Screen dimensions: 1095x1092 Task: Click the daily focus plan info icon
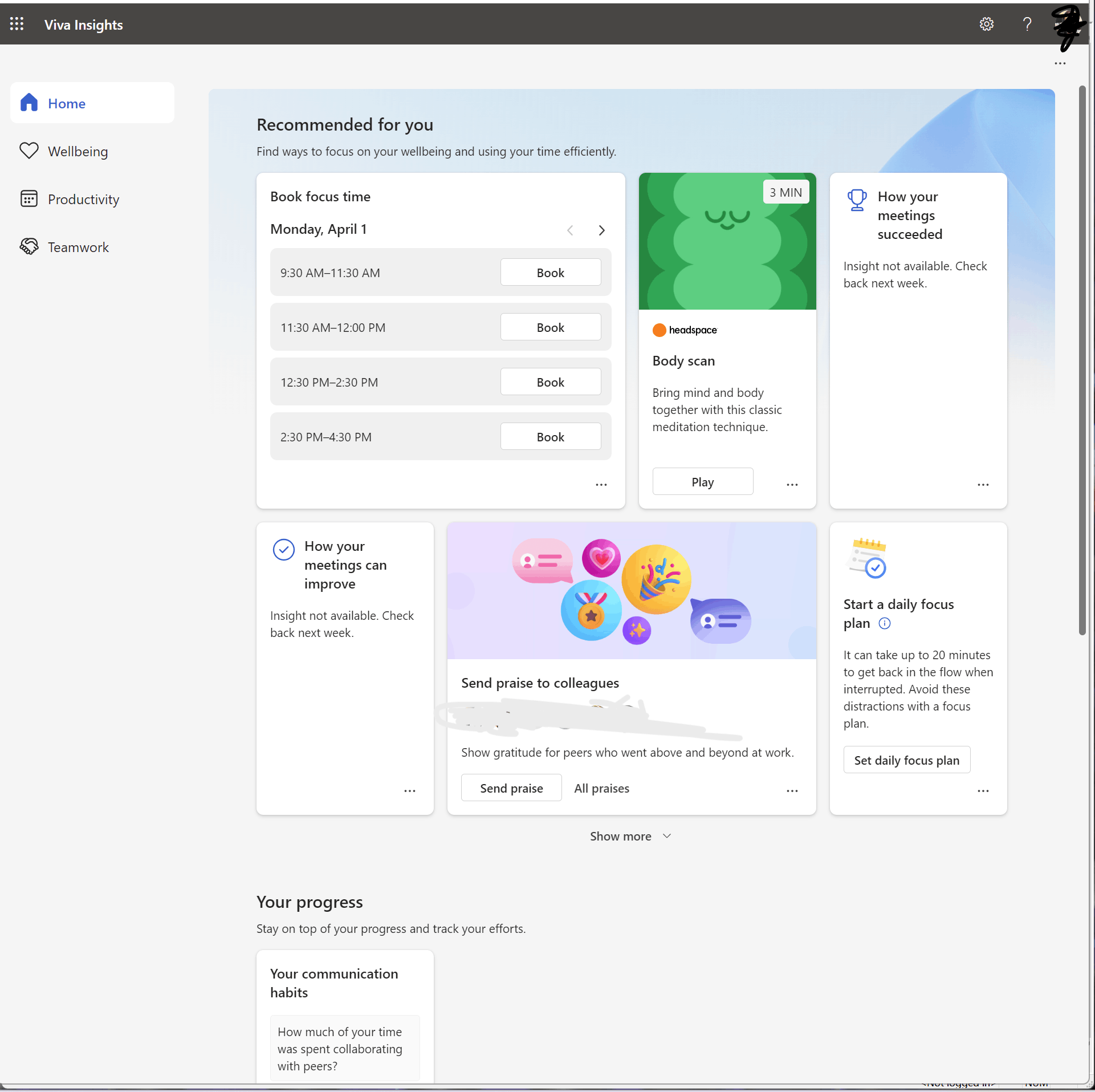tap(884, 623)
